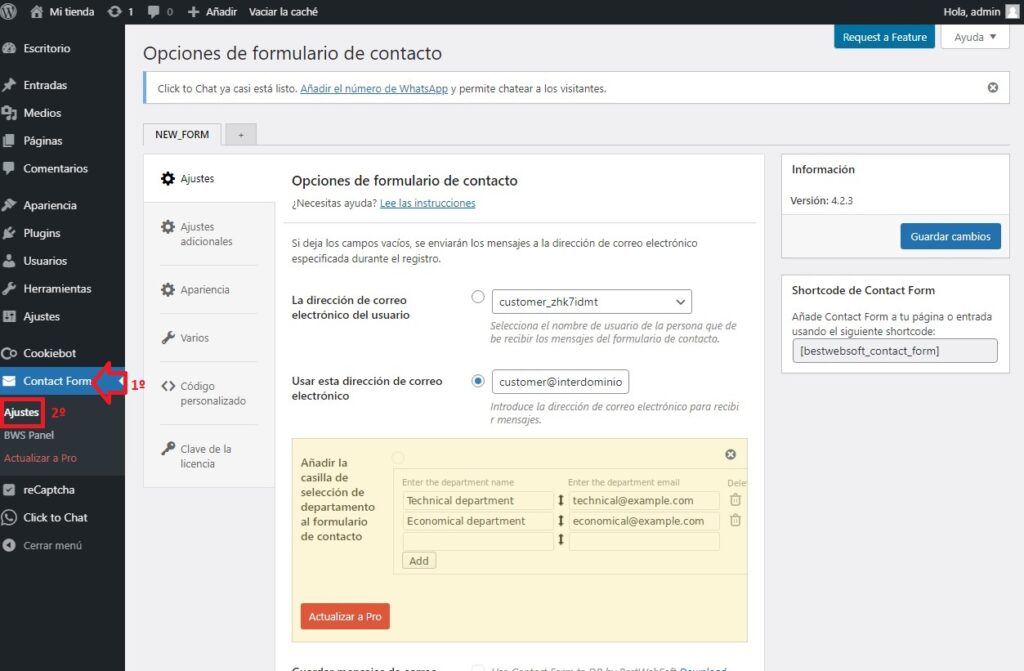
Task: Click the Varios wrench icon
Action: point(168,338)
